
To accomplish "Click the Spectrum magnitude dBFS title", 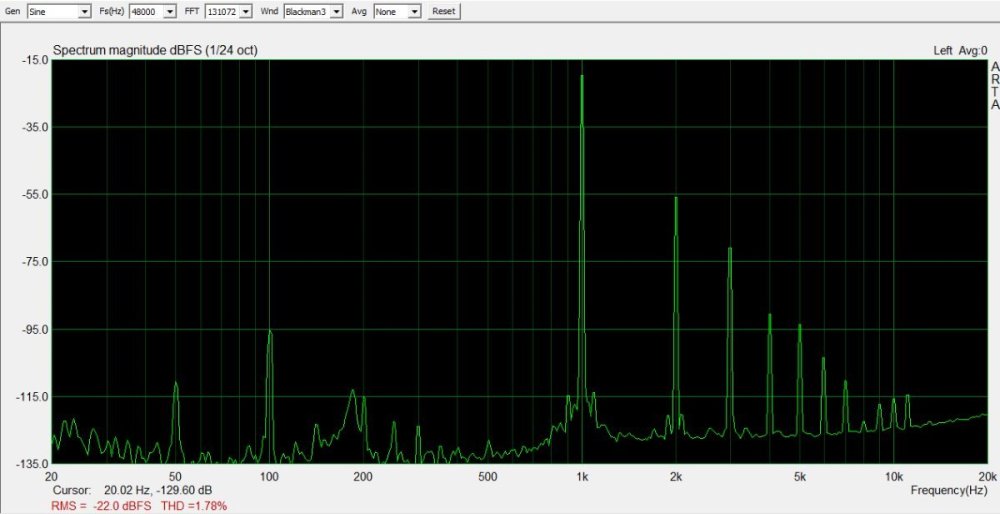I will (155, 50).
